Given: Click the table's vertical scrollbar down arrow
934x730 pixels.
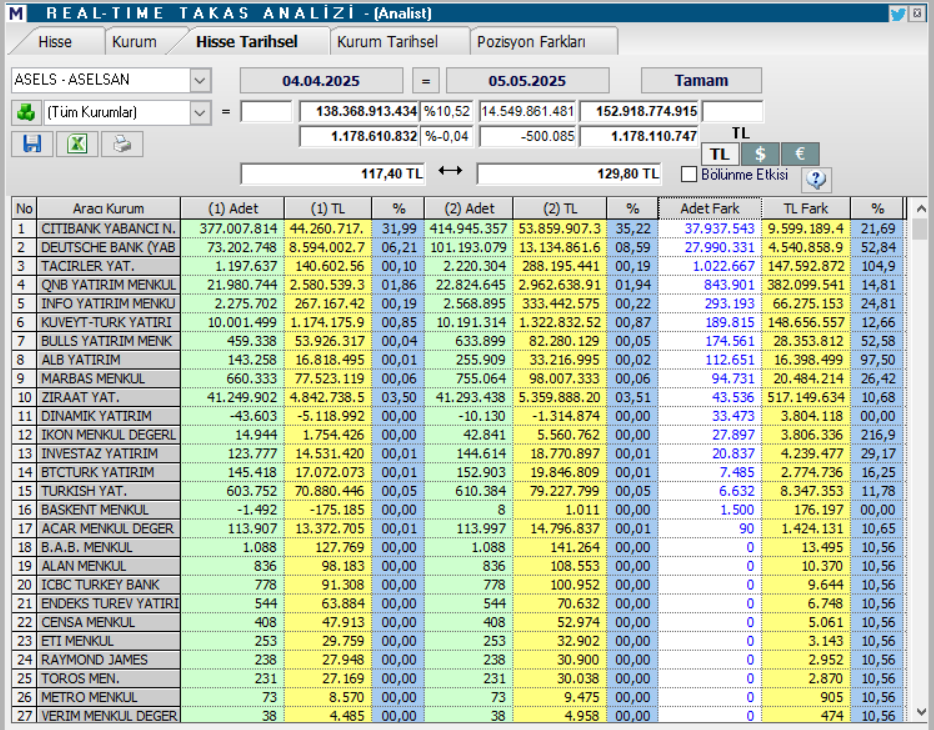Looking at the screenshot, I should point(919,711).
